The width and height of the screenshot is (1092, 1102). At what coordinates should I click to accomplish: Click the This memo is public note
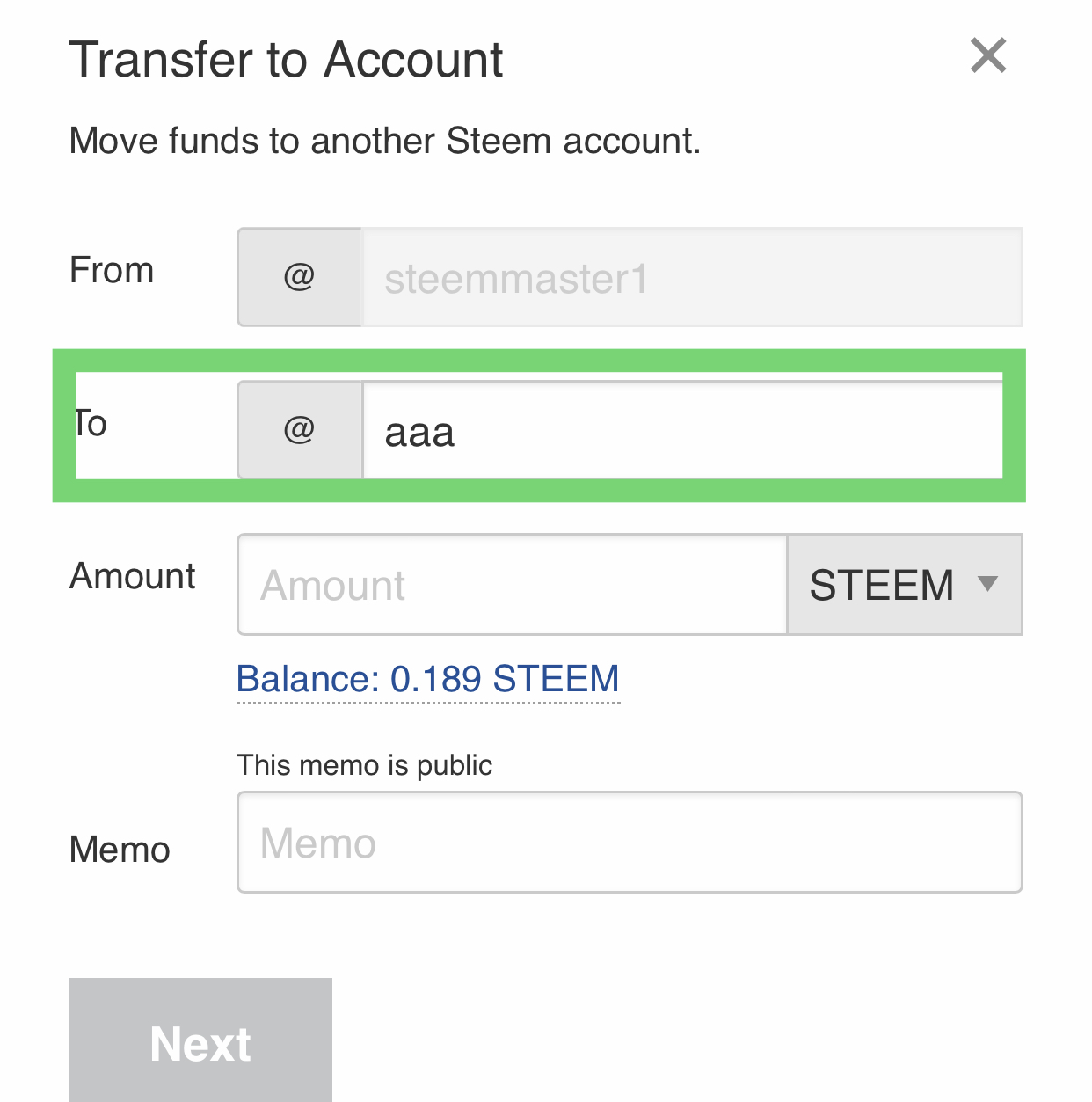tap(364, 765)
